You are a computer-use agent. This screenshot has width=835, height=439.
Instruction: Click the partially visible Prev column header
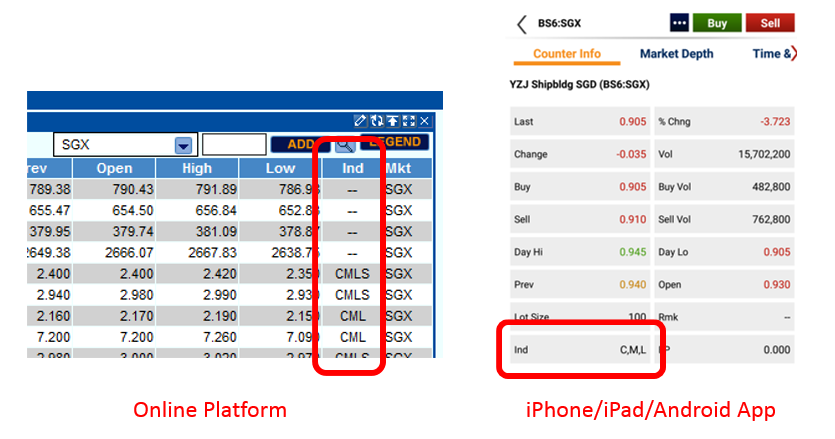[49, 168]
